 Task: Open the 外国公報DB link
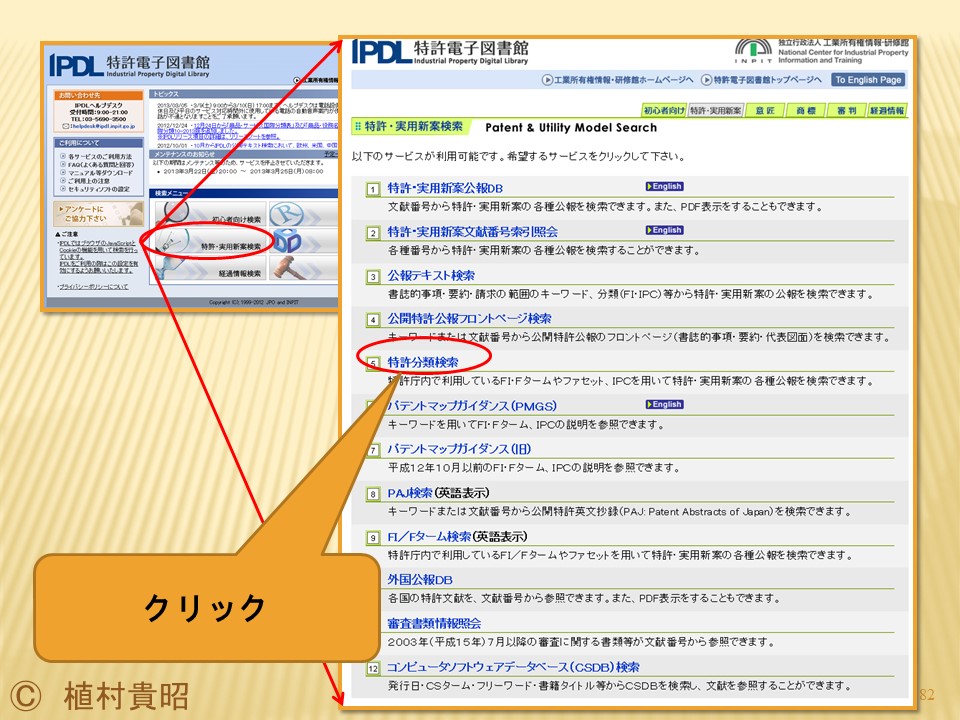[420, 579]
